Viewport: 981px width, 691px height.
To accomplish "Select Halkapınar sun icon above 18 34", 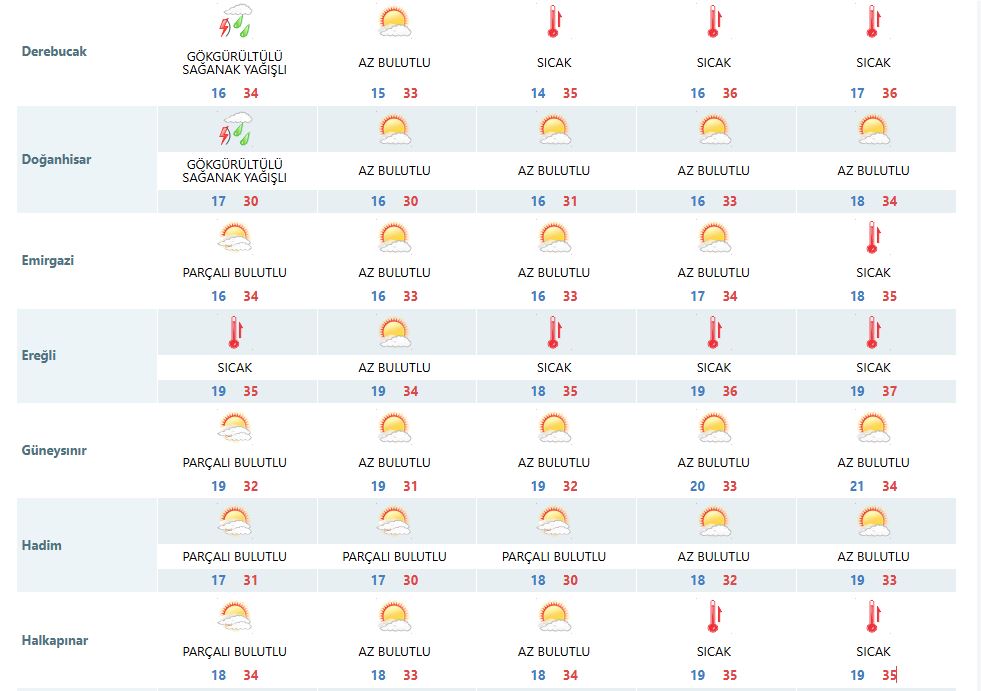I will click(x=554, y=617).
